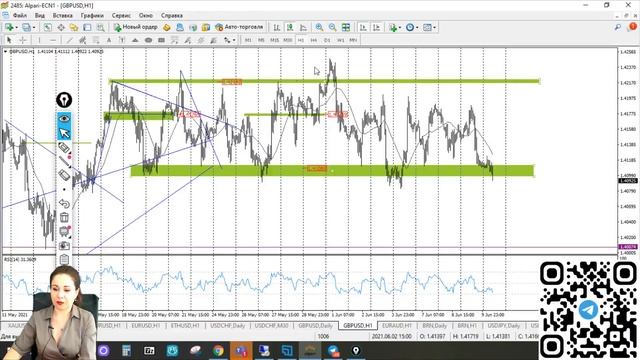640x360 pixels.
Task: Select the Text tool marked A
Action: (109, 40)
